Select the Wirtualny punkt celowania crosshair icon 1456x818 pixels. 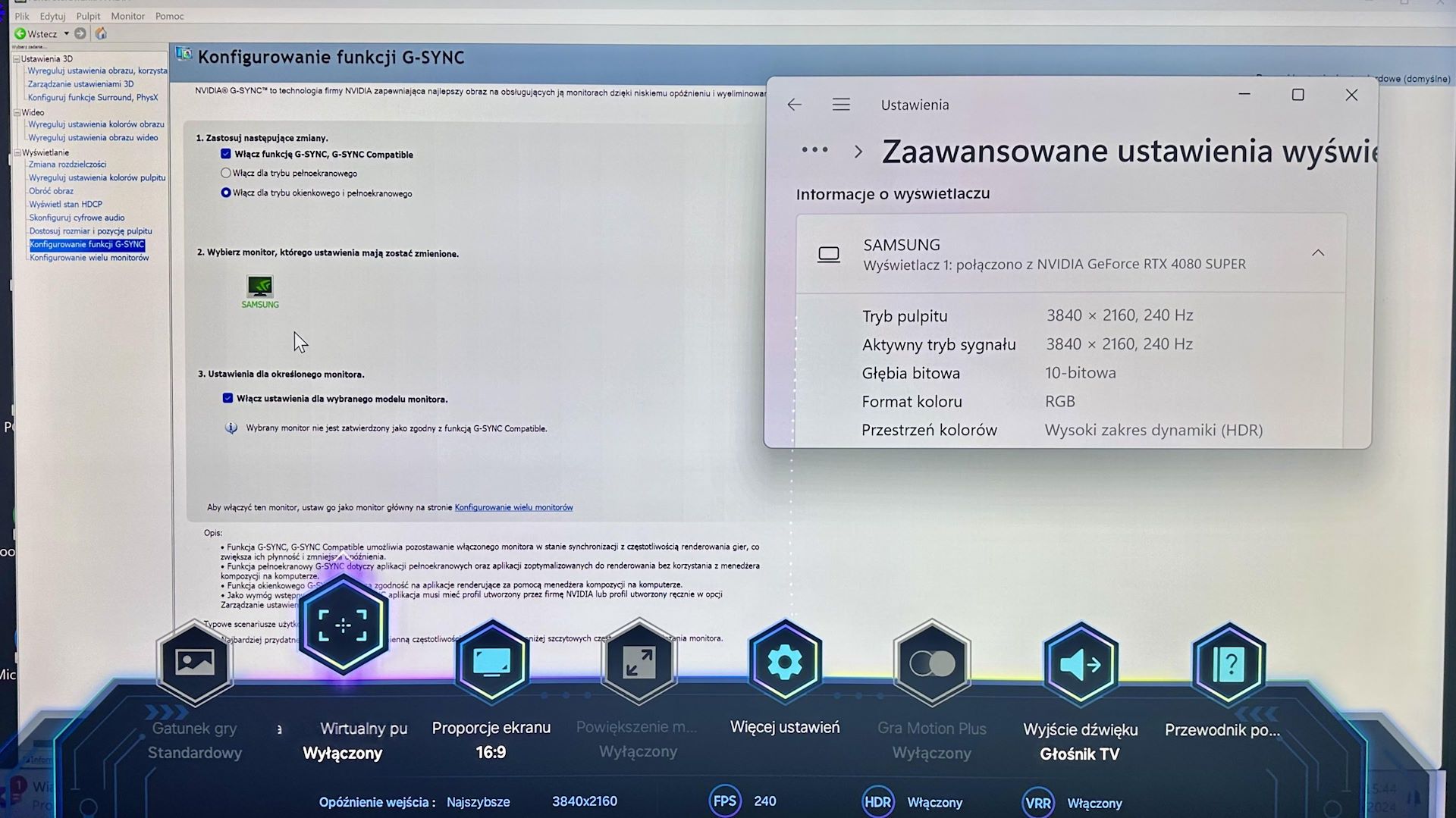point(344,625)
